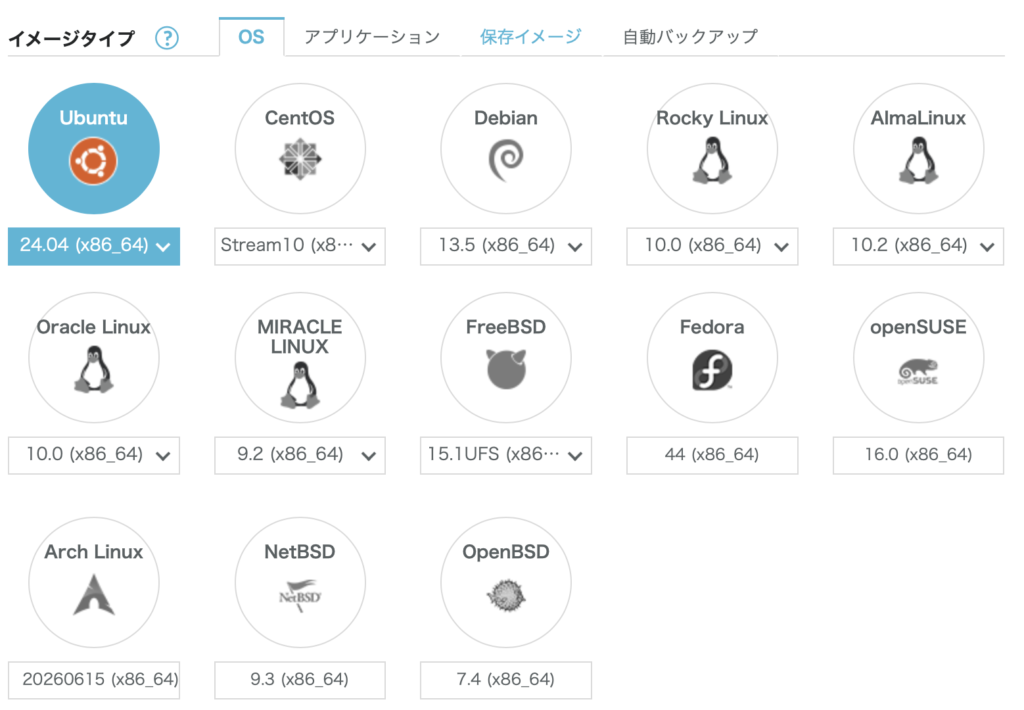Open the 自動バックアップ tab
This screenshot has width=1024, height=710.
point(690,37)
